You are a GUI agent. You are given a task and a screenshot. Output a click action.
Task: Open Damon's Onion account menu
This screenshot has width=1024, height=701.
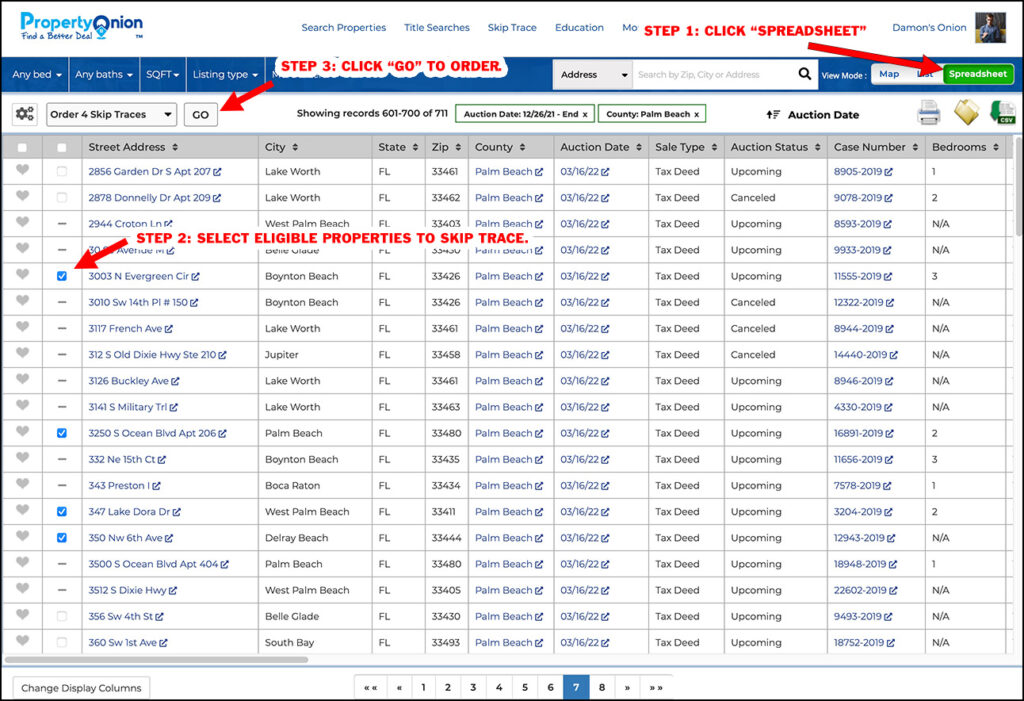point(929,27)
